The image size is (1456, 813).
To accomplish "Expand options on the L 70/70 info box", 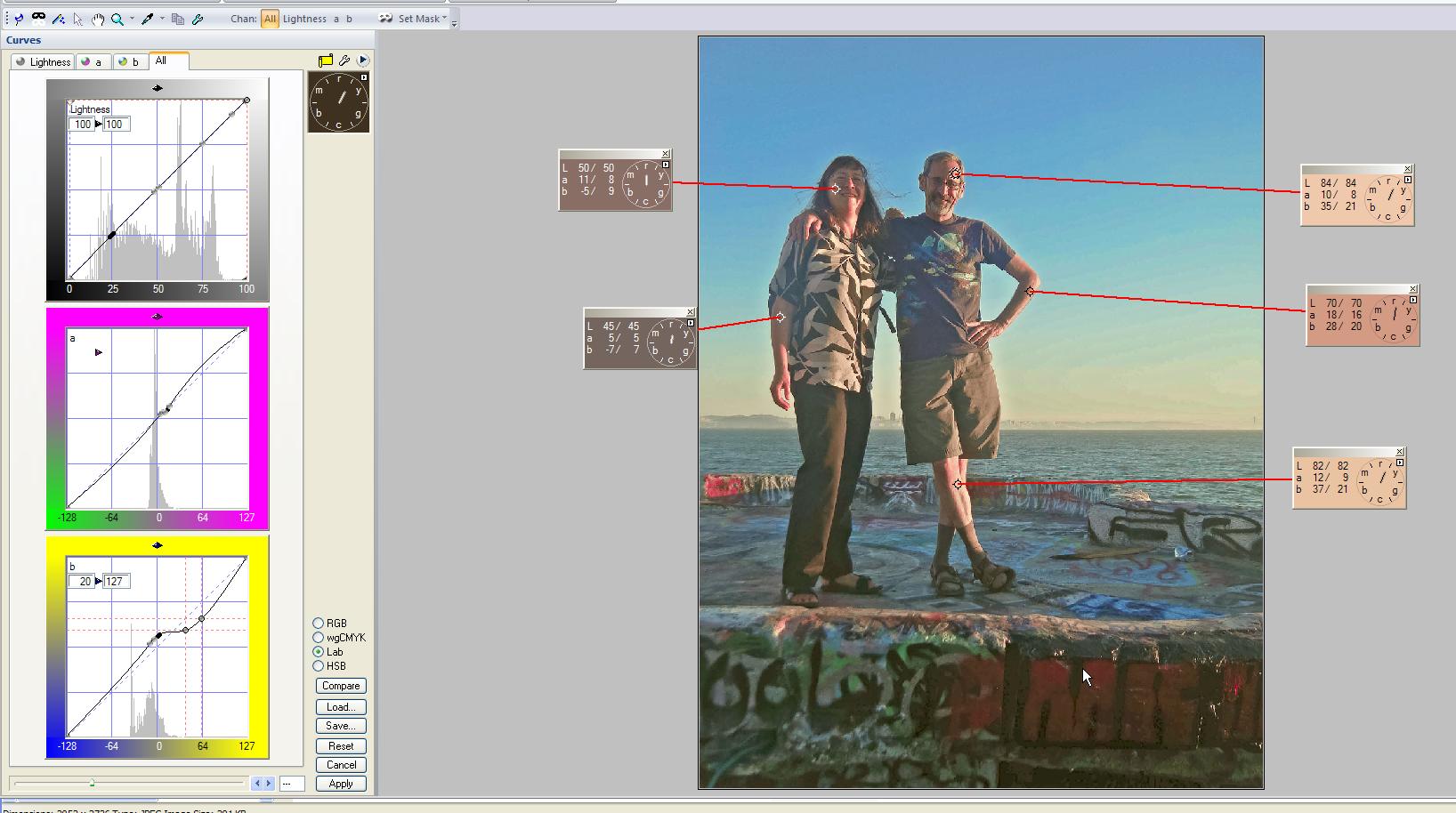I will (x=1413, y=300).
